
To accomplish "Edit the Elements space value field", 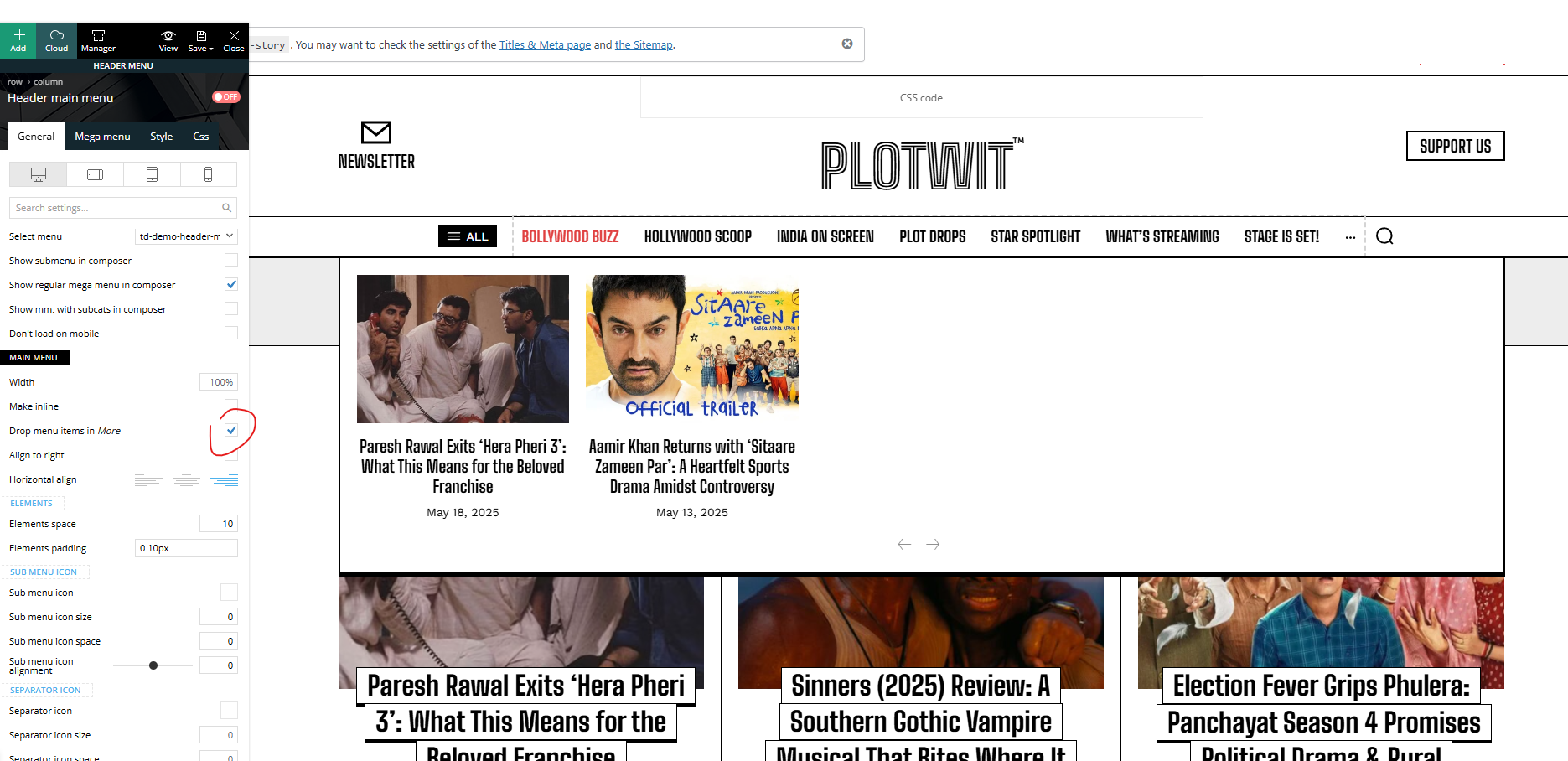I will pyautogui.click(x=219, y=524).
